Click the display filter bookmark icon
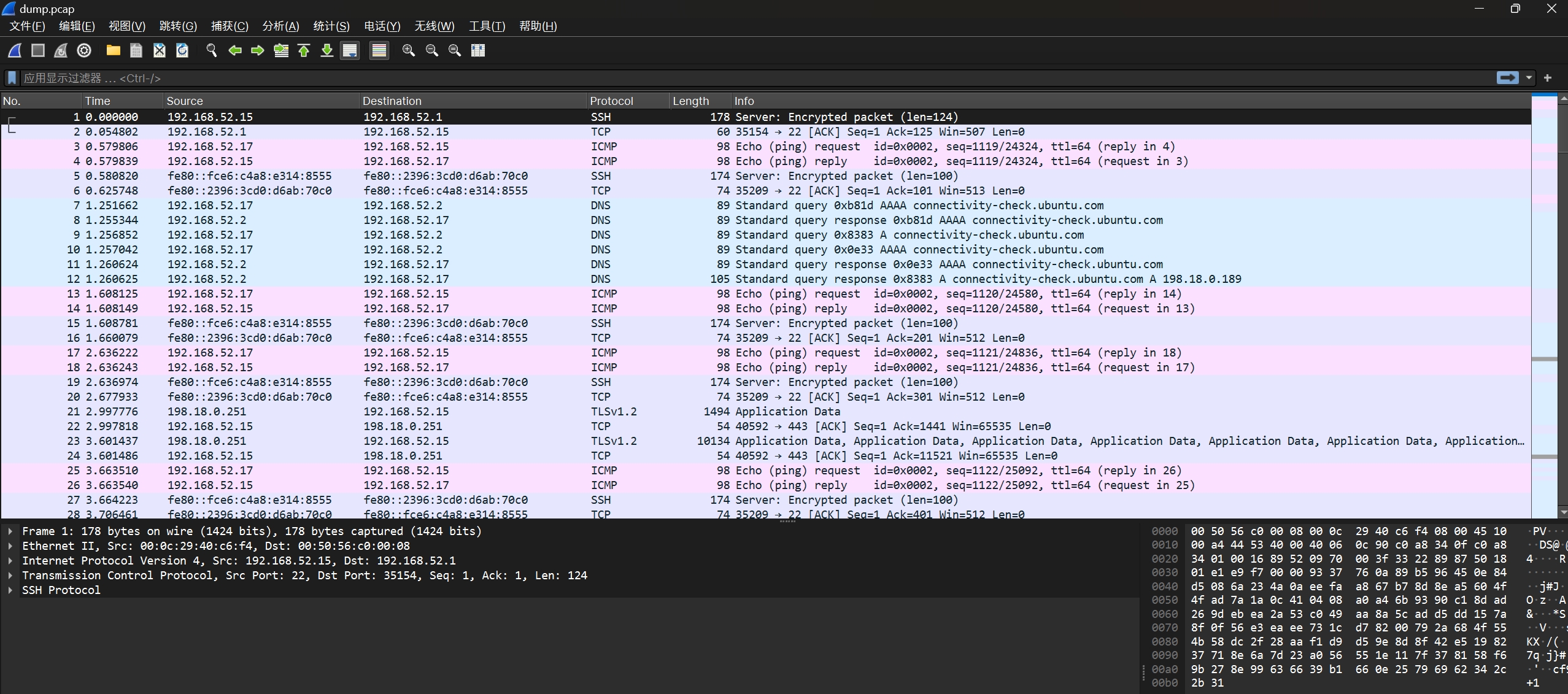Viewport: 1568px width, 694px height. 12,78
